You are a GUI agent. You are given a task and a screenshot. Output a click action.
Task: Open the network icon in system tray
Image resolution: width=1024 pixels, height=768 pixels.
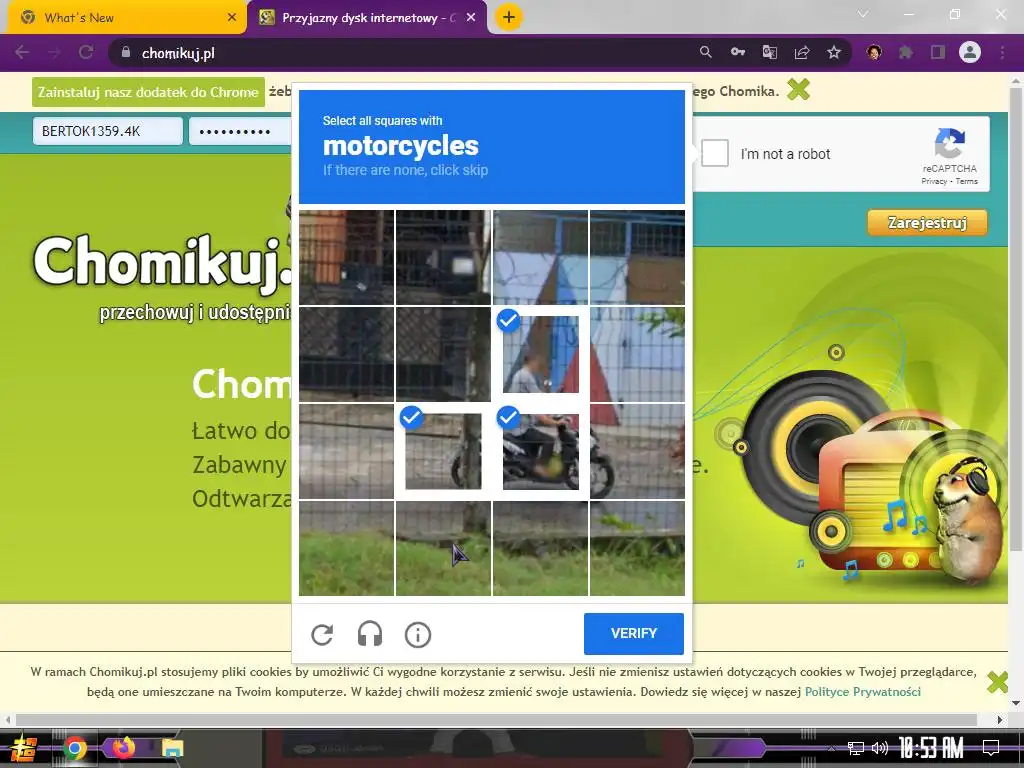pyautogui.click(x=855, y=748)
